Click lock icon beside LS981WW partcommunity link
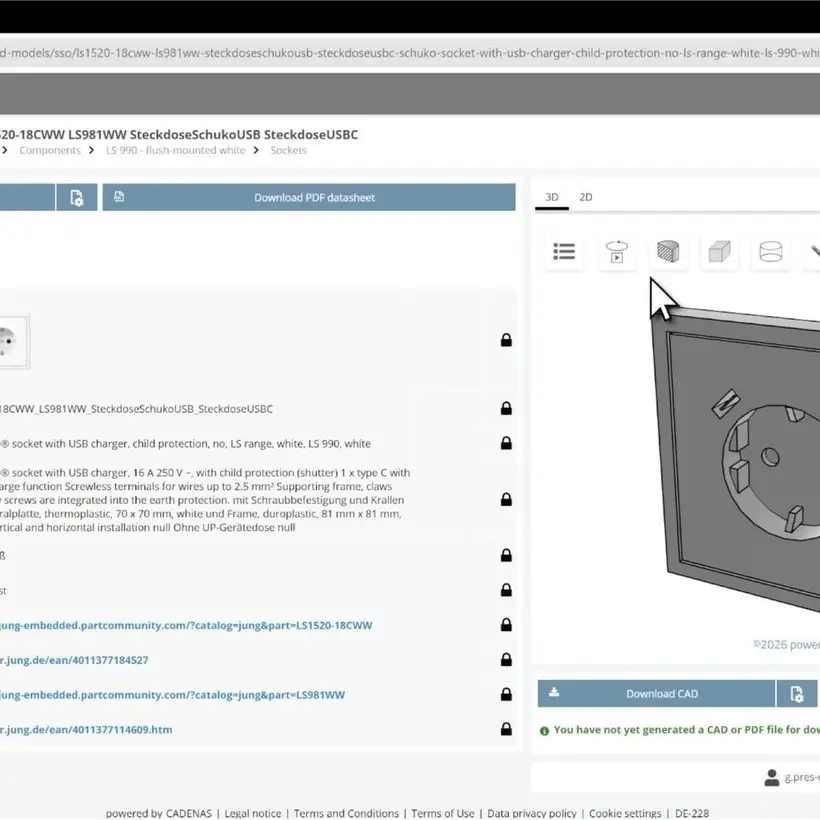 point(506,694)
